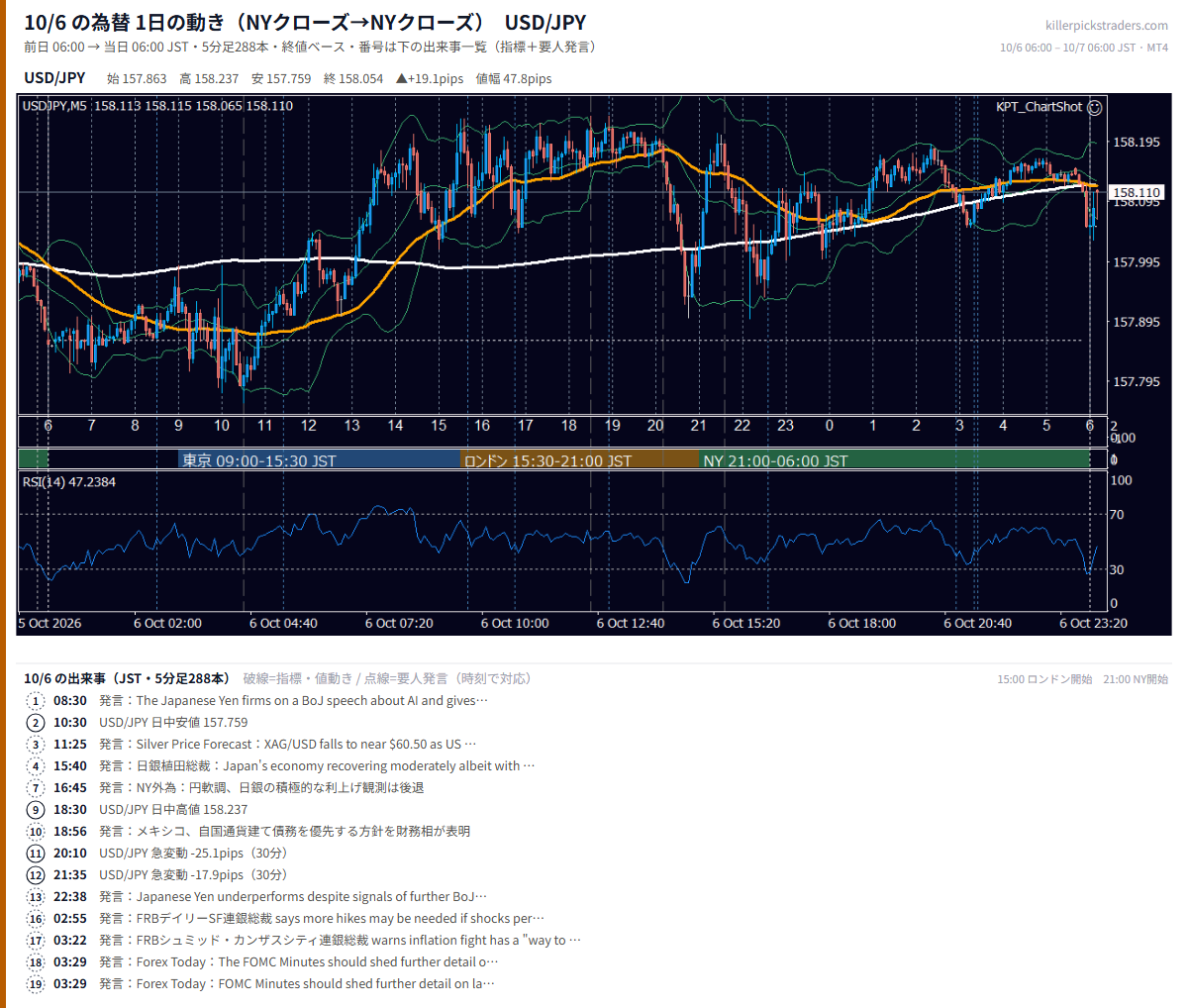The height and width of the screenshot is (1008, 1188).
Task: Click the USD/JPY 急変動 -17.9pips event row
Action: click(193, 875)
